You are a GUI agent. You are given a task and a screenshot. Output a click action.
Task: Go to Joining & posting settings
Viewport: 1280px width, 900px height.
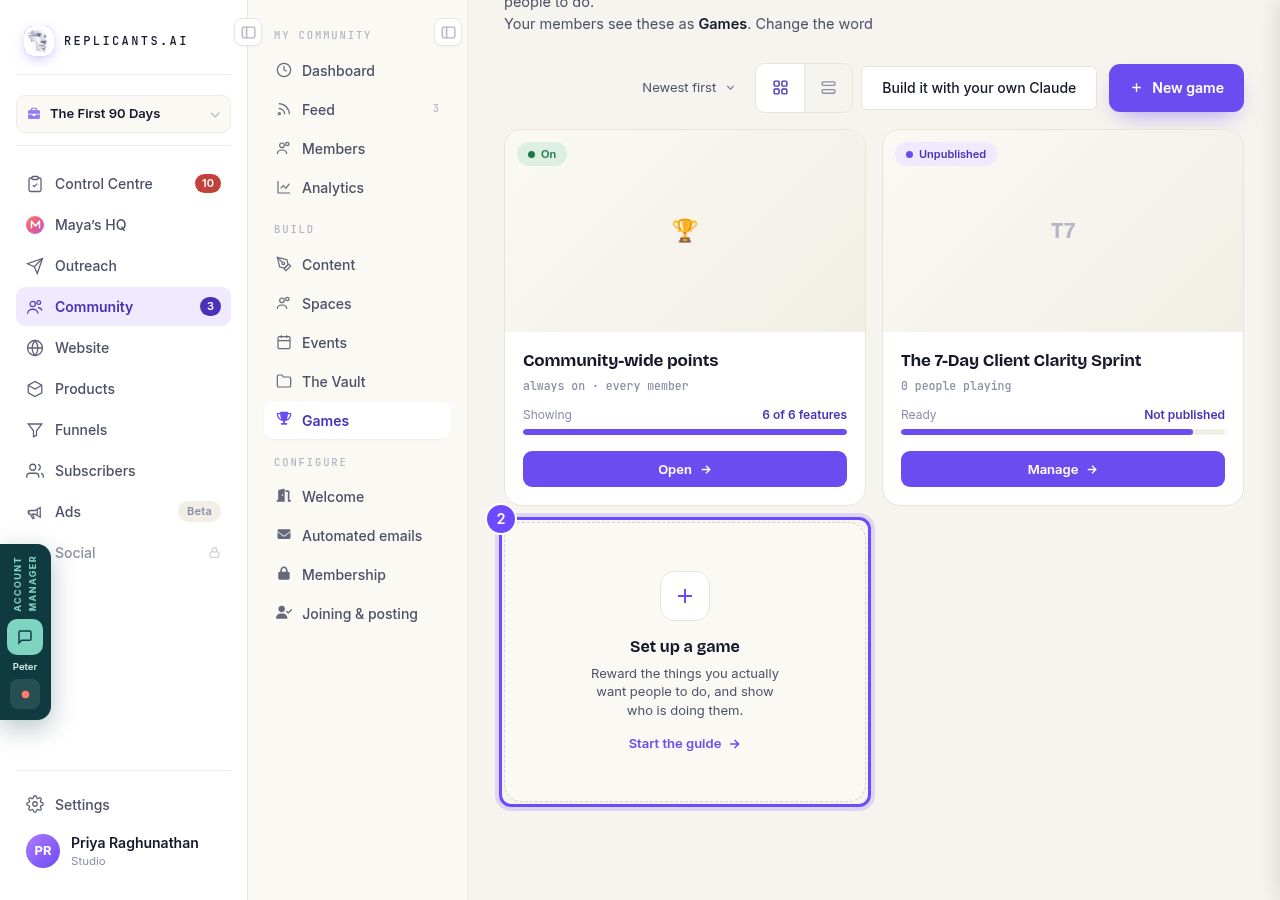pyautogui.click(x=357, y=614)
